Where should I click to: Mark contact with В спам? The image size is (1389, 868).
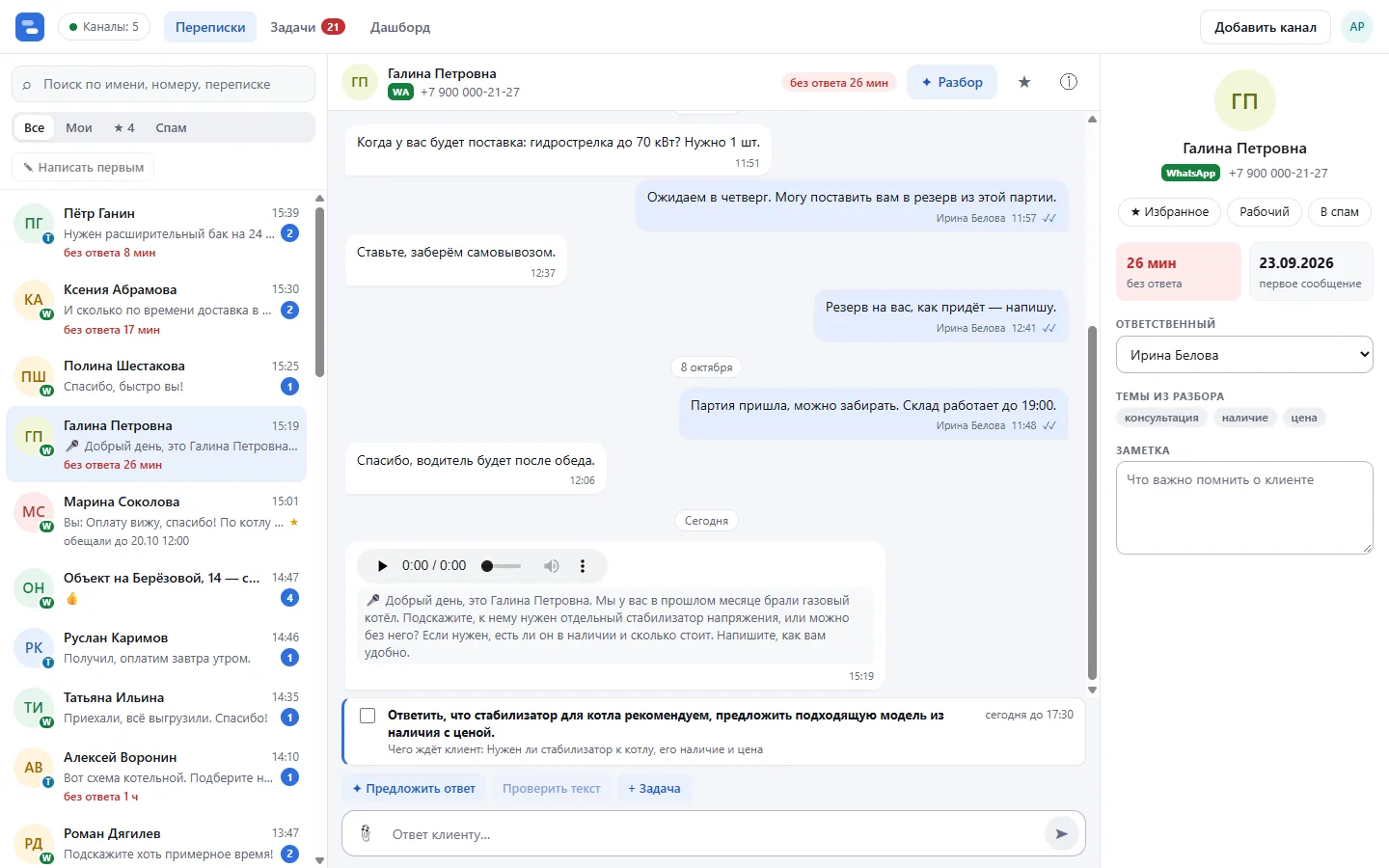pyautogui.click(x=1340, y=212)
